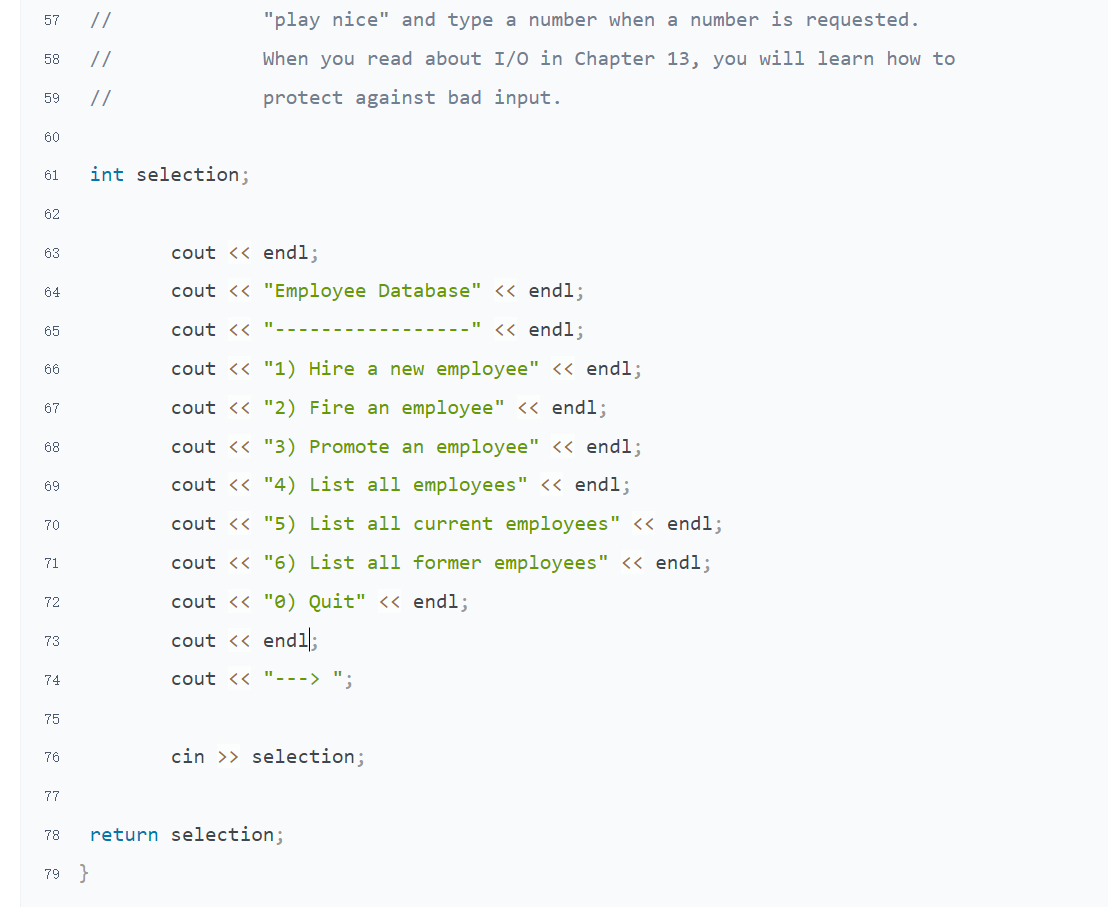Click the "6) List all former employees" string
The width and height of the screenshot is (1108, 908).
435,563
